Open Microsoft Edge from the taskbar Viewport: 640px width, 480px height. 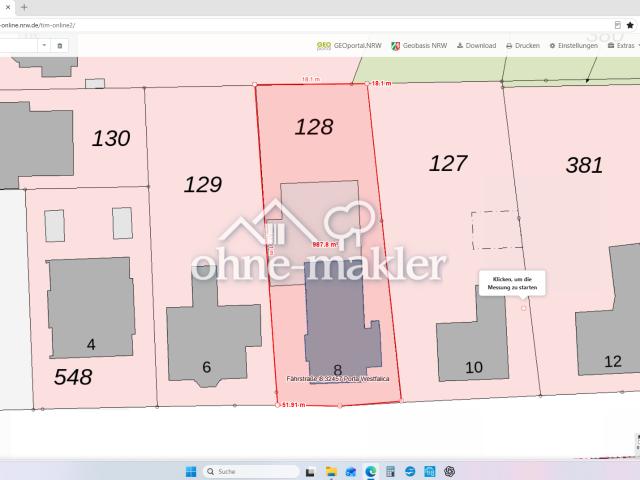tap(371, 471)
